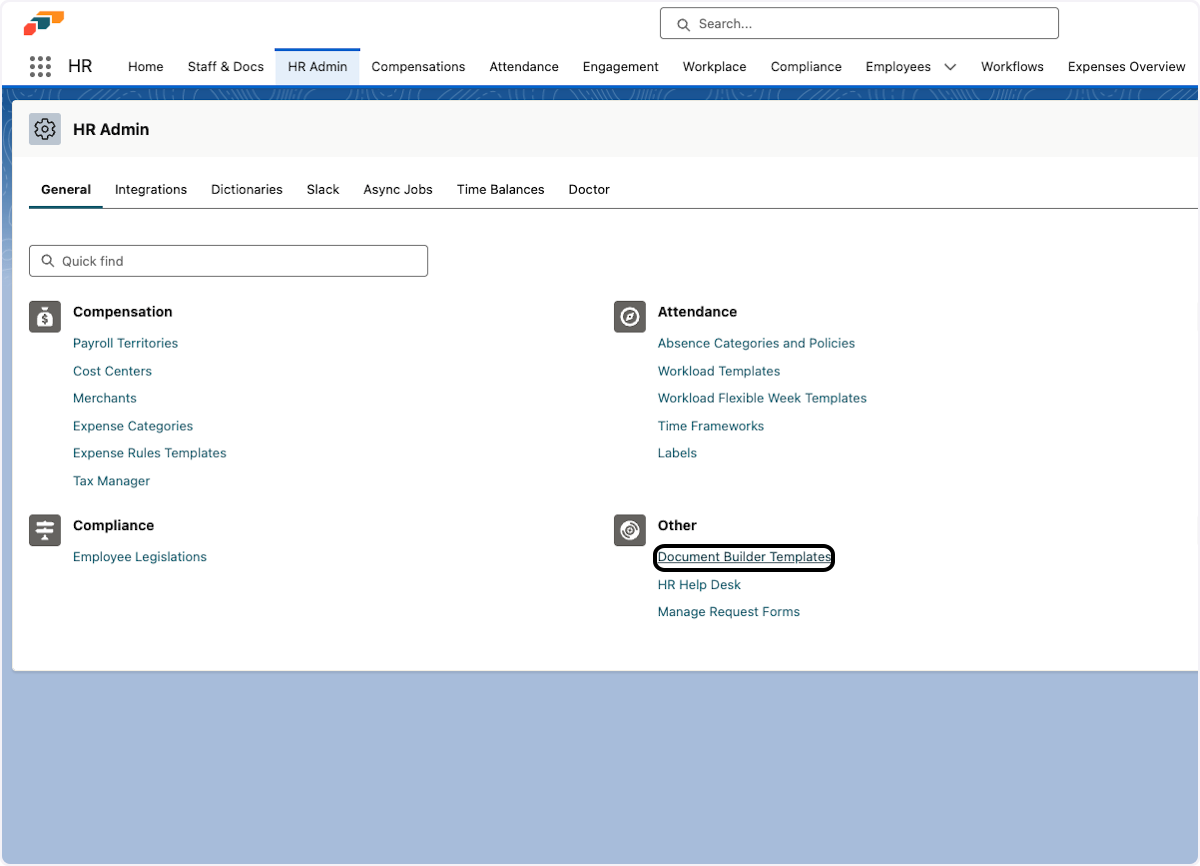This screenshot has height=866, width=1200.
Task: Expand the Employees tab dropdown
Action: pos(948,66)
